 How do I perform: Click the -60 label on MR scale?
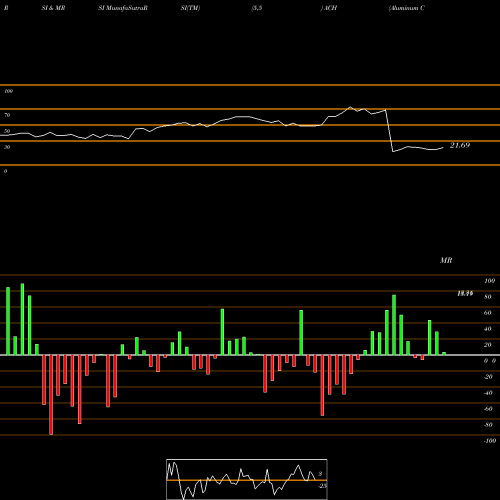tap(488, 409)
